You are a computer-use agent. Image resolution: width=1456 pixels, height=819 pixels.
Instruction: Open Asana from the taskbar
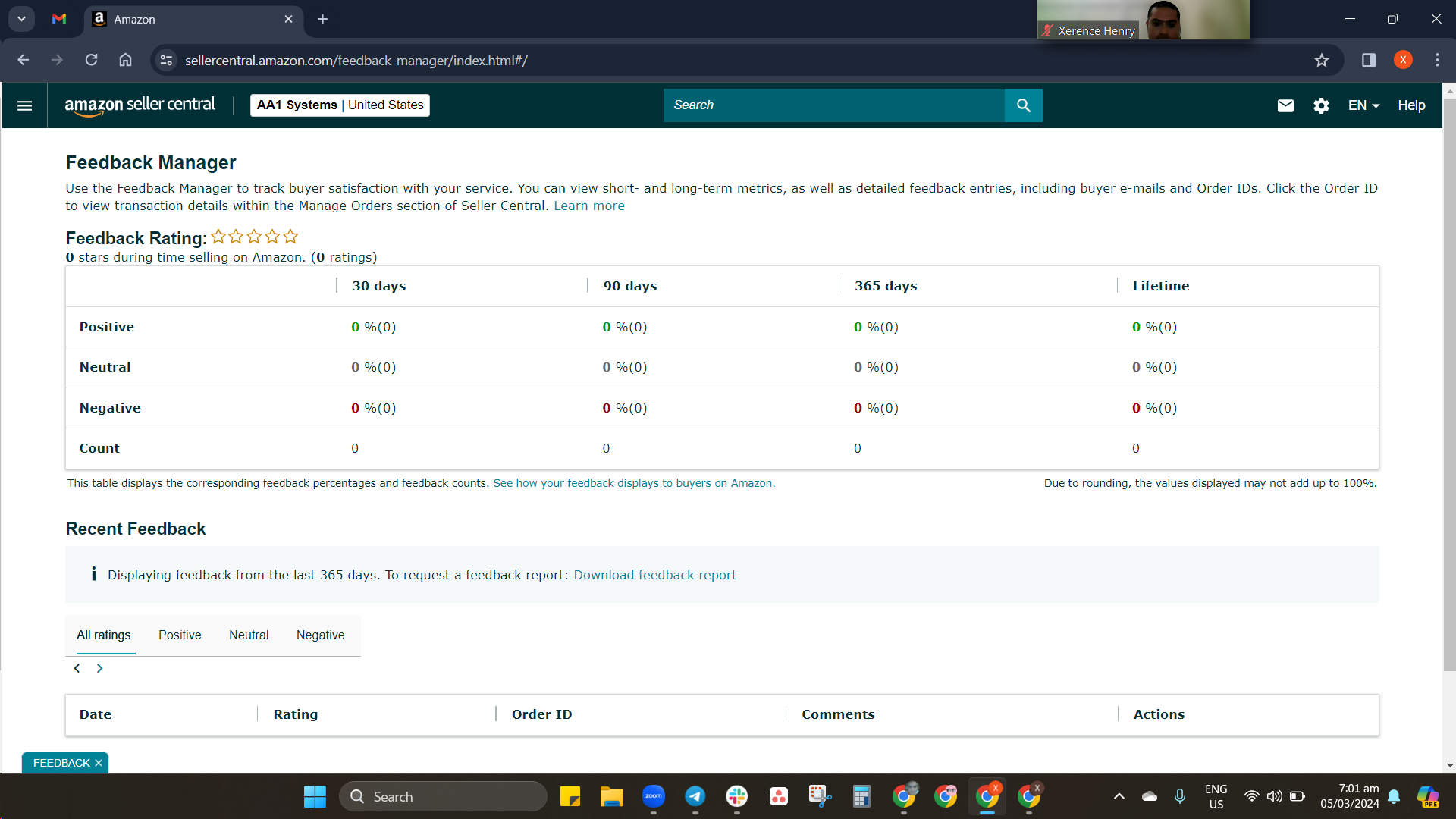(778, 796)
